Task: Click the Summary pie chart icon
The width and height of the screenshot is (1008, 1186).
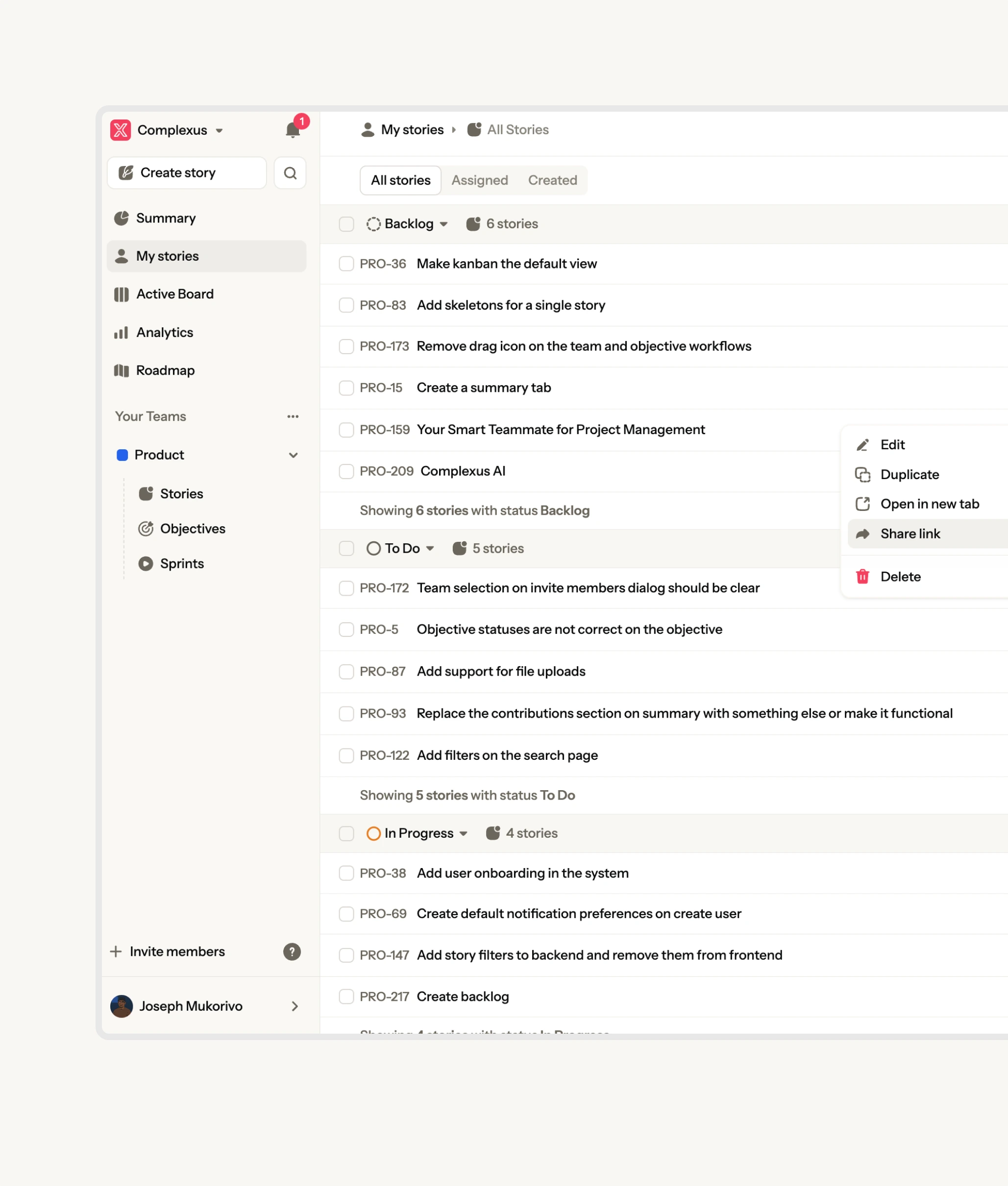Action: click(x=121, y=218)
